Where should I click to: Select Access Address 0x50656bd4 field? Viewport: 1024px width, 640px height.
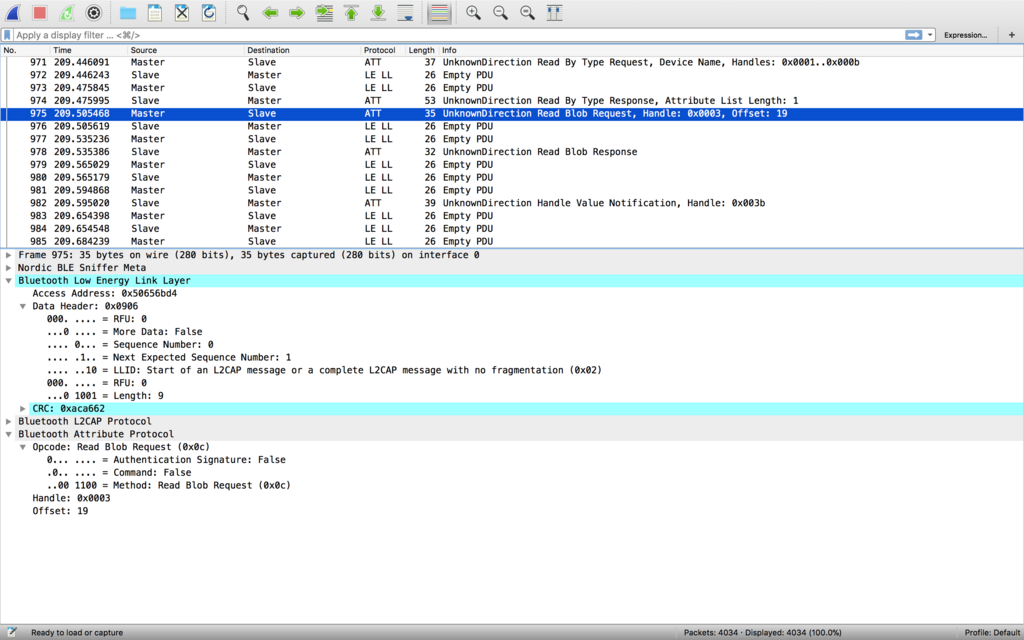click(104, 294)
